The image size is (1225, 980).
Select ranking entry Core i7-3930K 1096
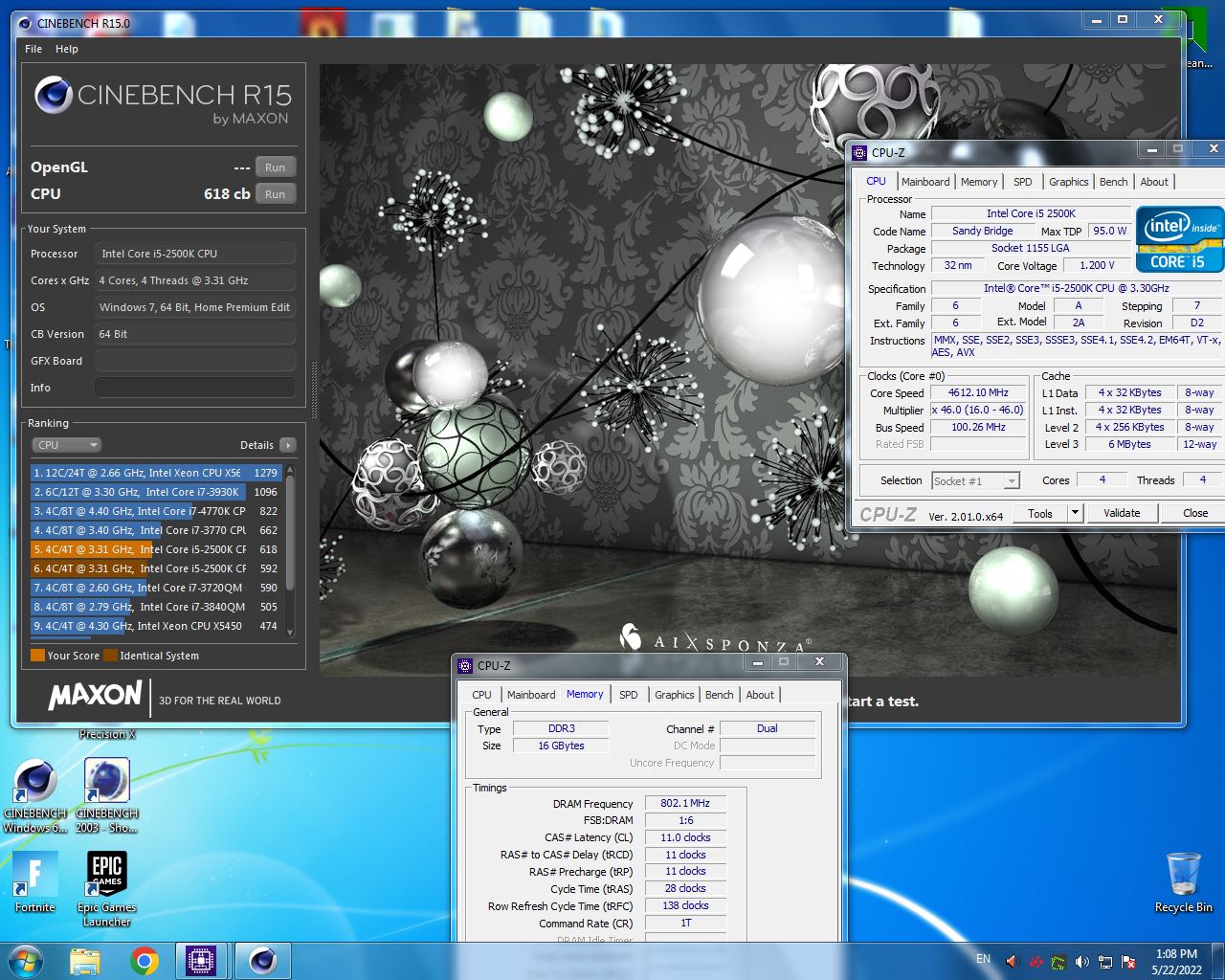click(x=156, y=492)
